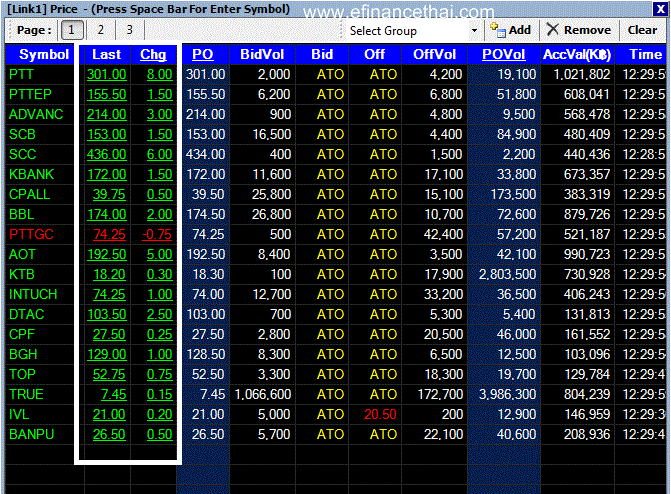
Task: Click TRUE OffVol value 172,700
Action: coord(440,395)
